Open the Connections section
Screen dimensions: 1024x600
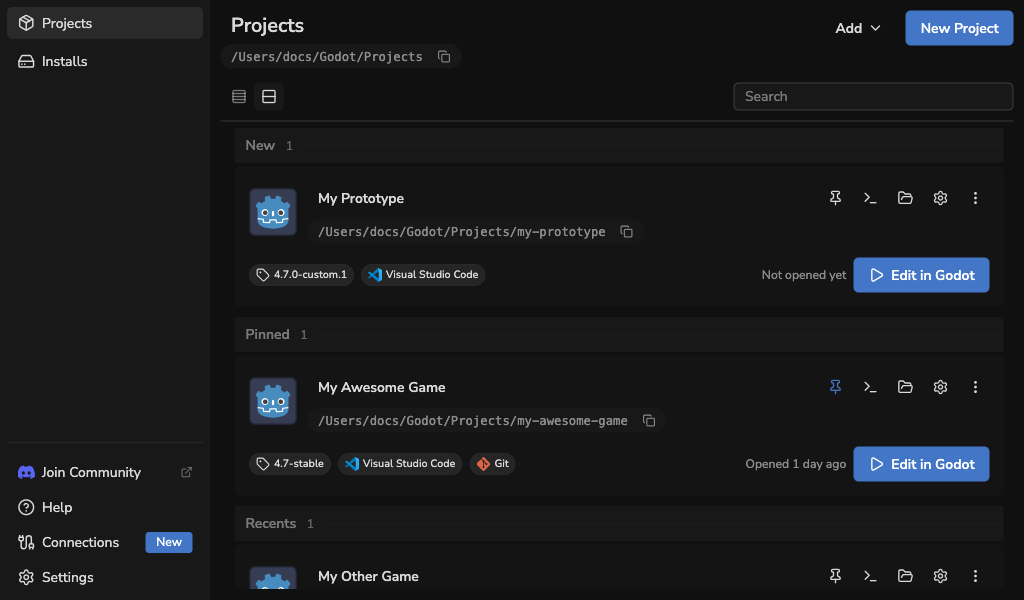pos(104,542)
